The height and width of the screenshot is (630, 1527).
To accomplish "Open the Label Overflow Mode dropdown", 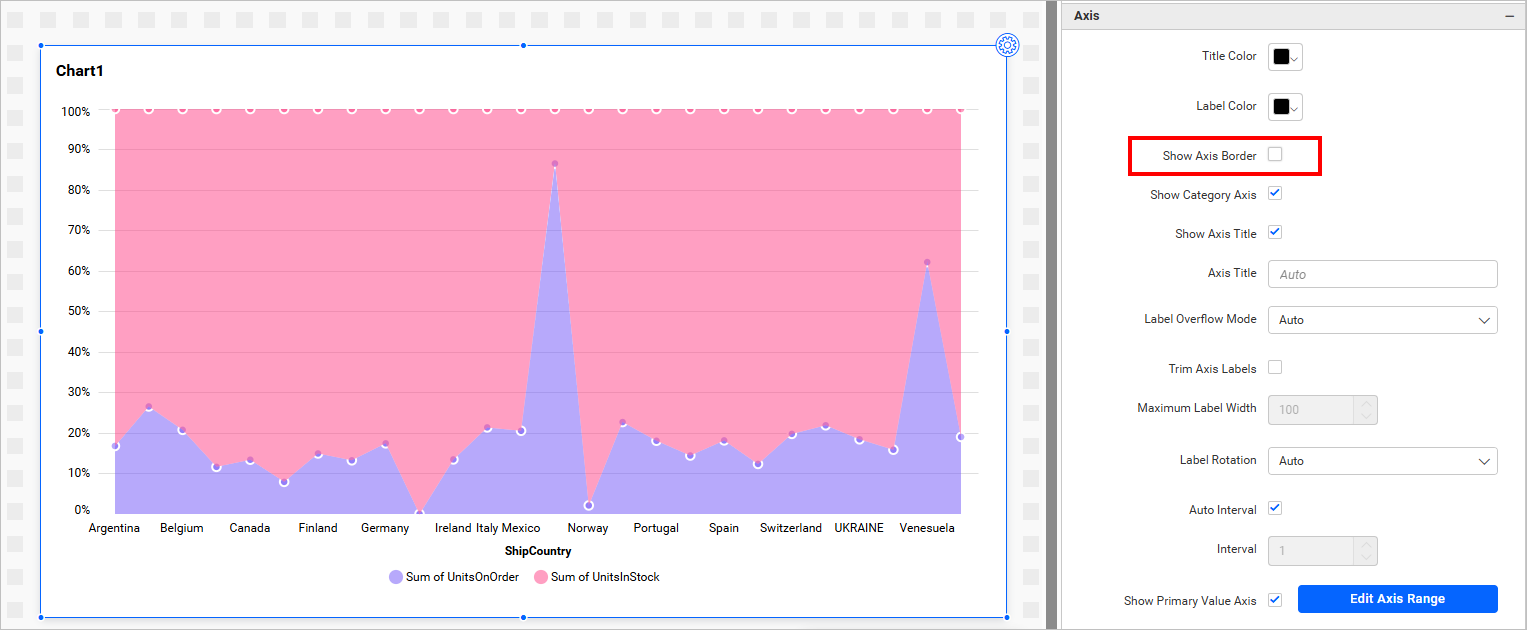I will (x=1382, y=320).
